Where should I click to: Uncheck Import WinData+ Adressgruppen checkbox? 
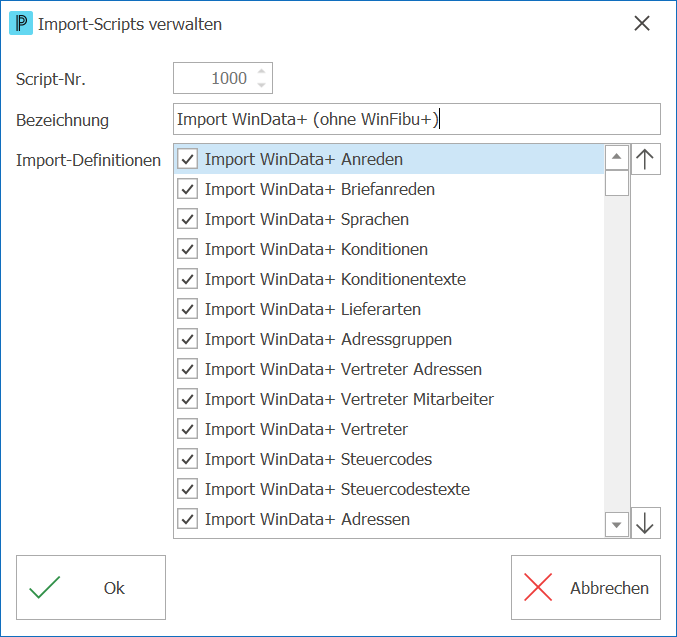pyautogui.click(x=188, y=339)
